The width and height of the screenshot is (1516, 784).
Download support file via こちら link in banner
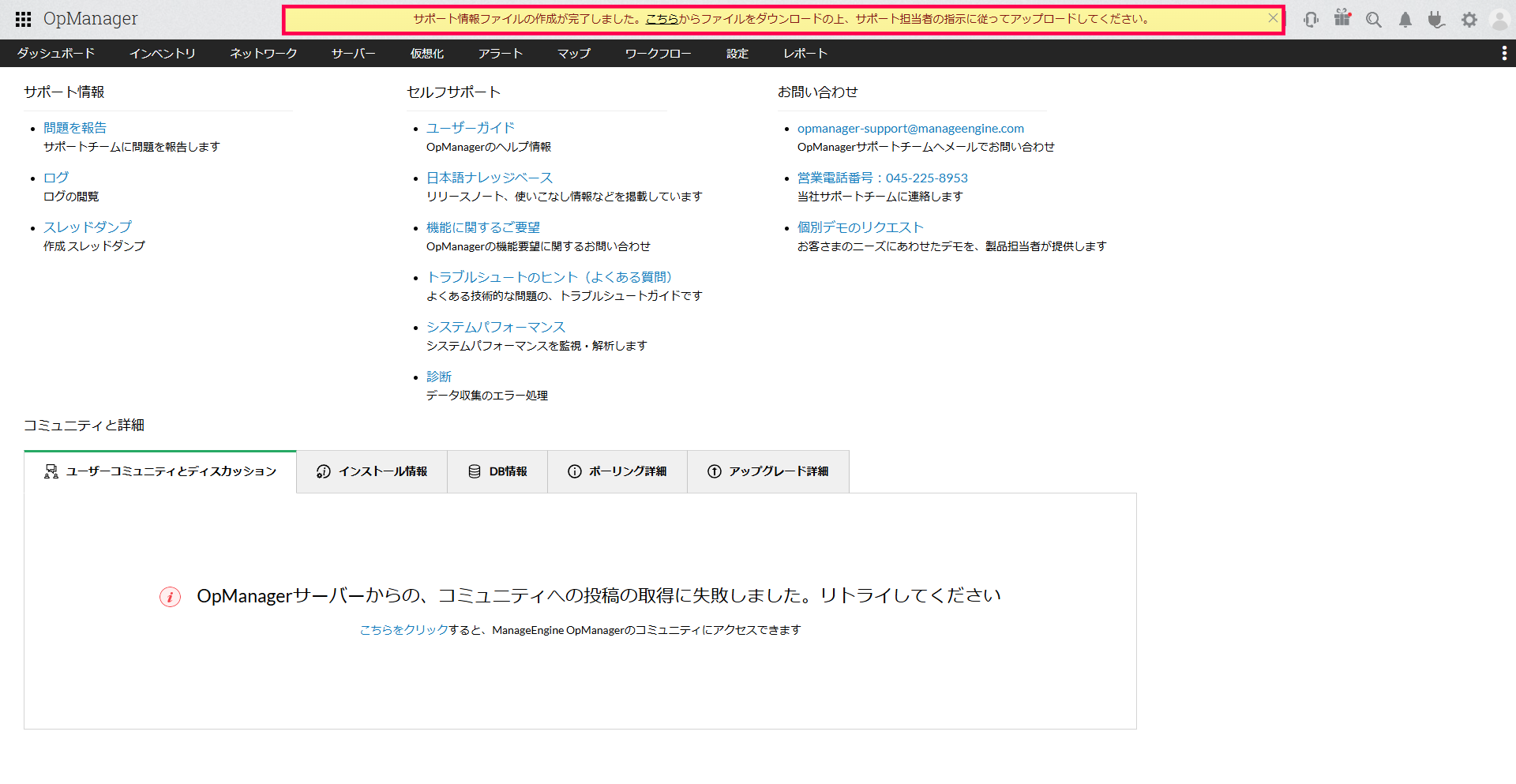tap(662, 19)
